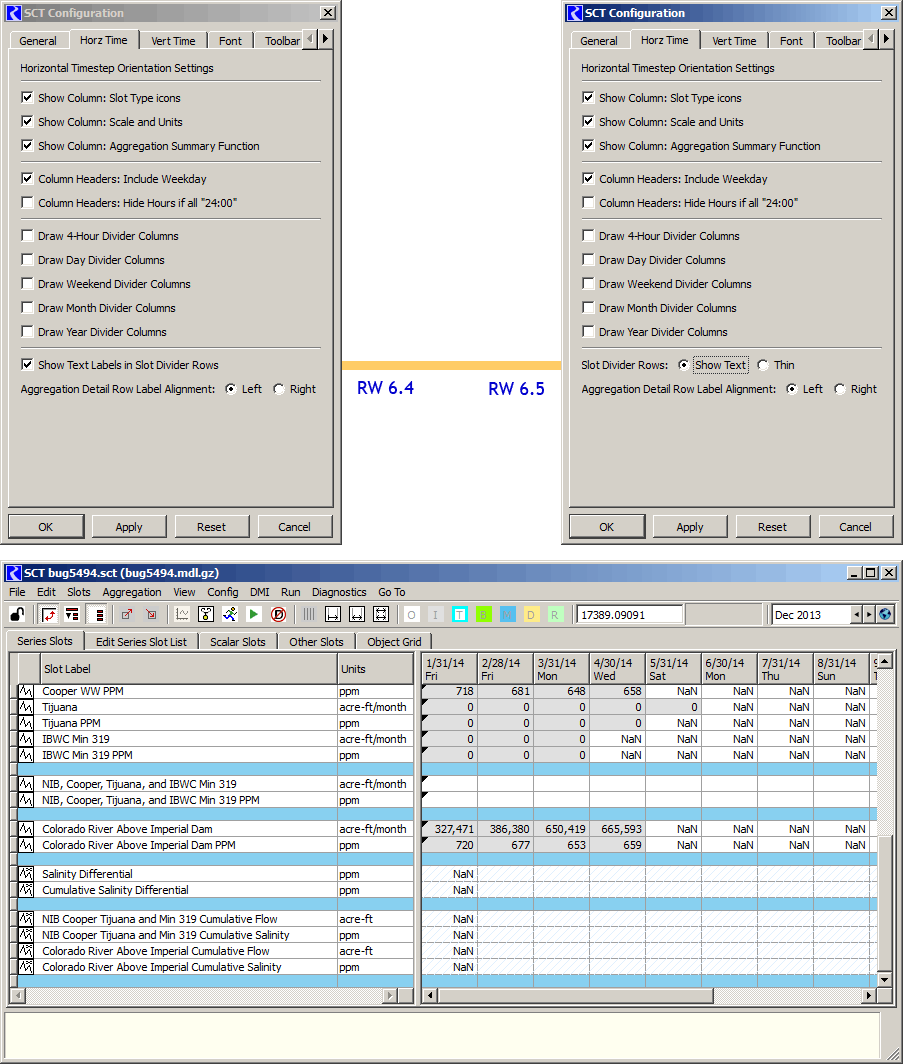Click OK in RW 6.5 dialog
The height and width of the screenshot is (1064, 903).
click(607, 527)
